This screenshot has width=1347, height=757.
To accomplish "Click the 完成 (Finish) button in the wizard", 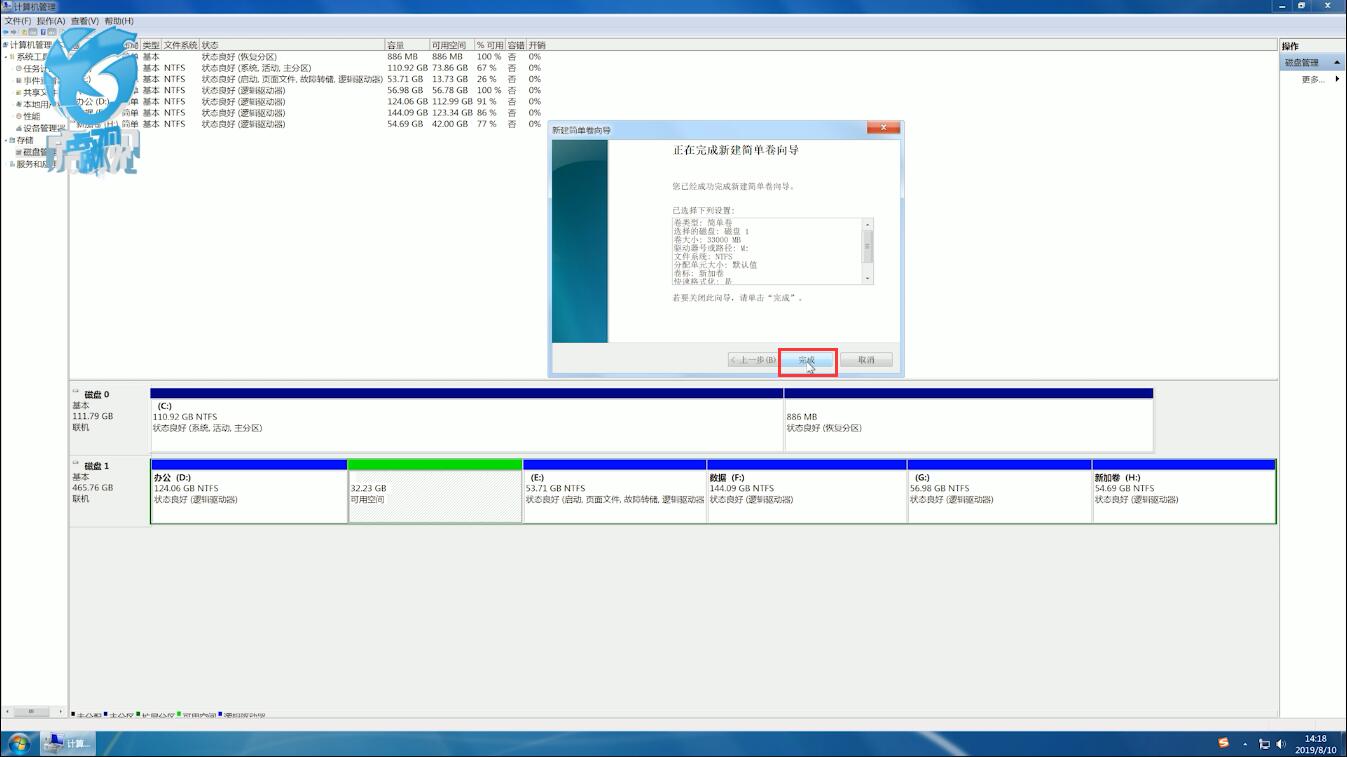I will pyautogui.click(x=807, y=360).
